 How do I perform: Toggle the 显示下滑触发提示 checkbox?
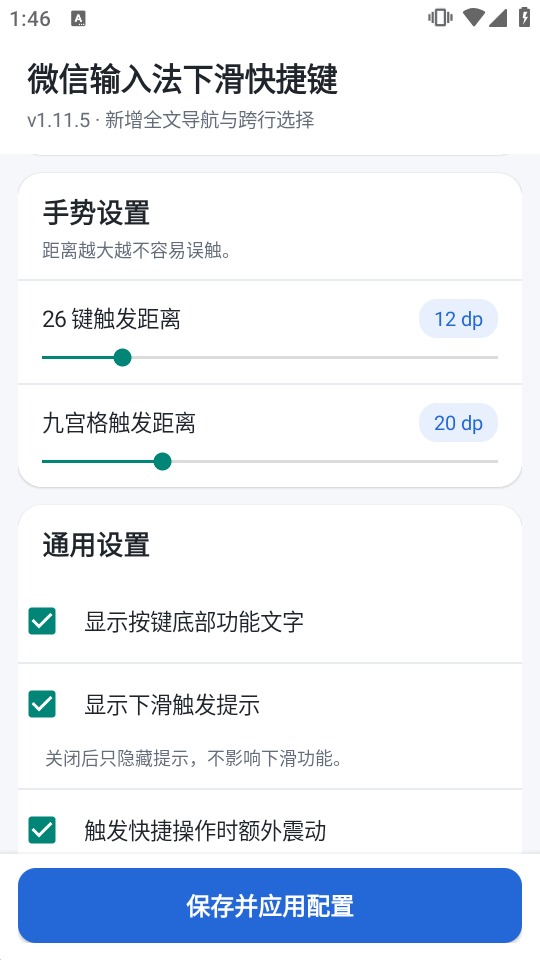point(42,705)
